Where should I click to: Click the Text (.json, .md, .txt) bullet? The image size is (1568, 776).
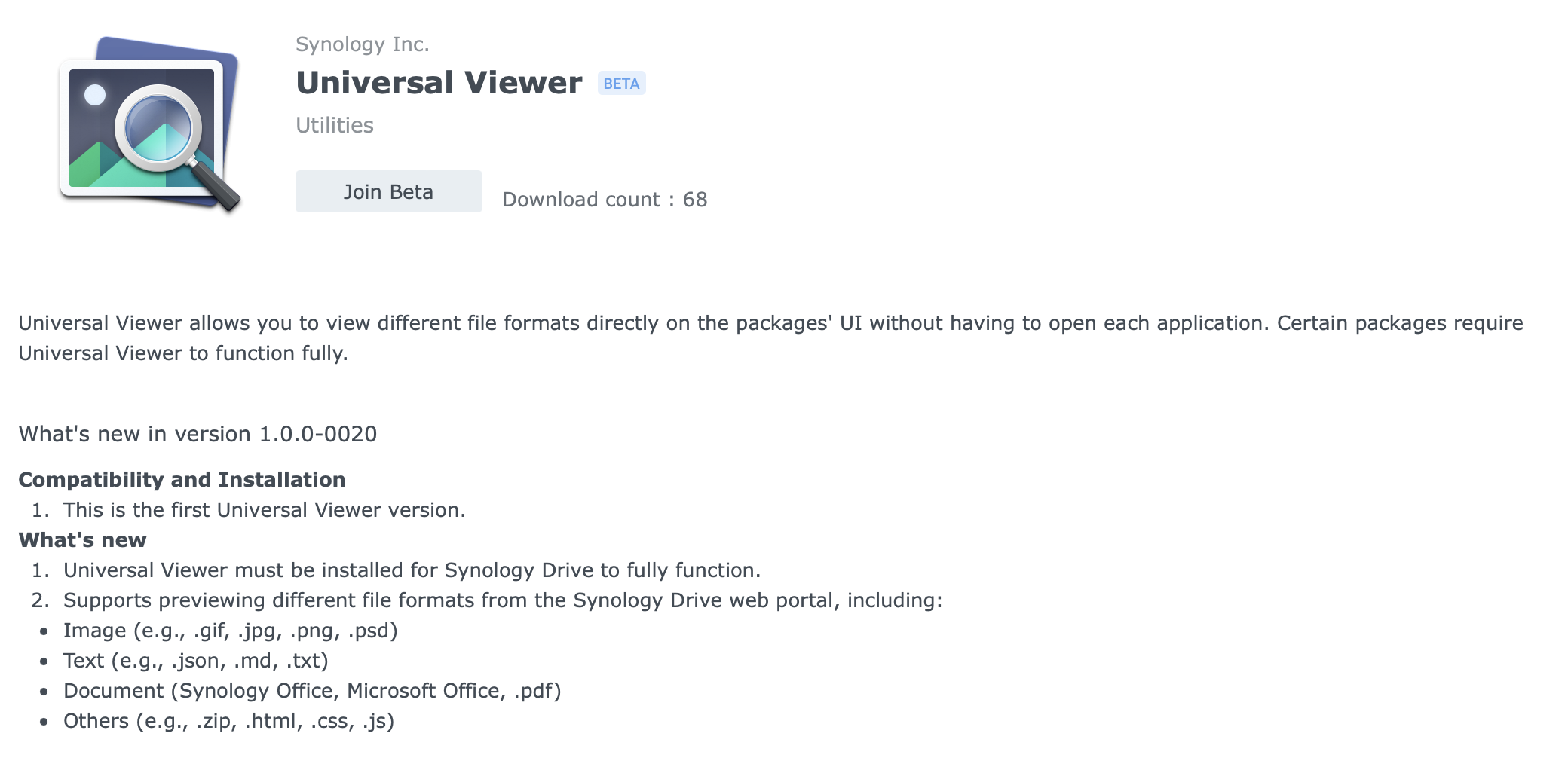[195, 661]
